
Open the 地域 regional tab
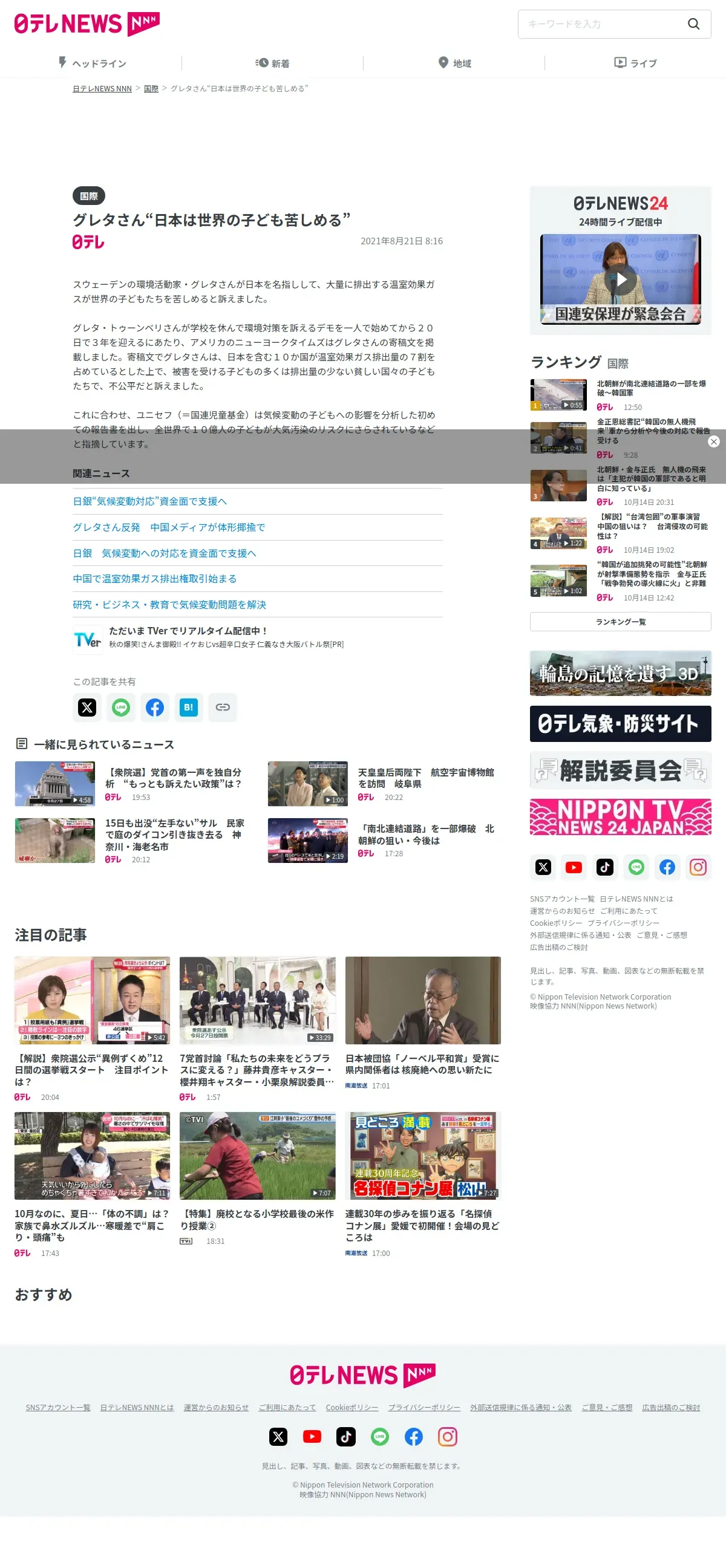[x=454, y=63]
